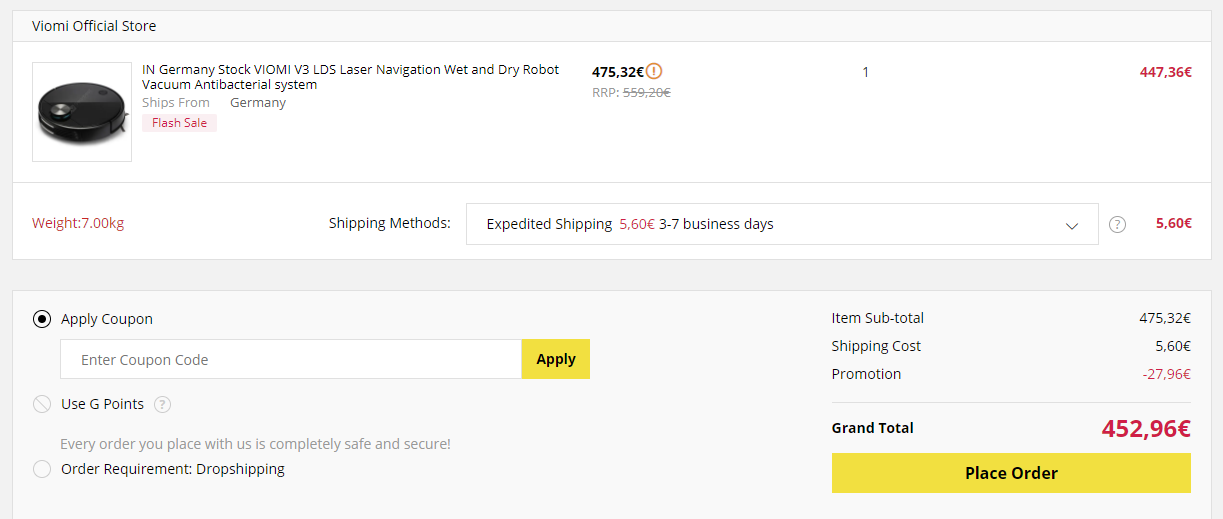This screenshot has width=1223, height=519.
Task: Select Order Requirement: Dropshipping radio button
Action: [x=42, y=469]
